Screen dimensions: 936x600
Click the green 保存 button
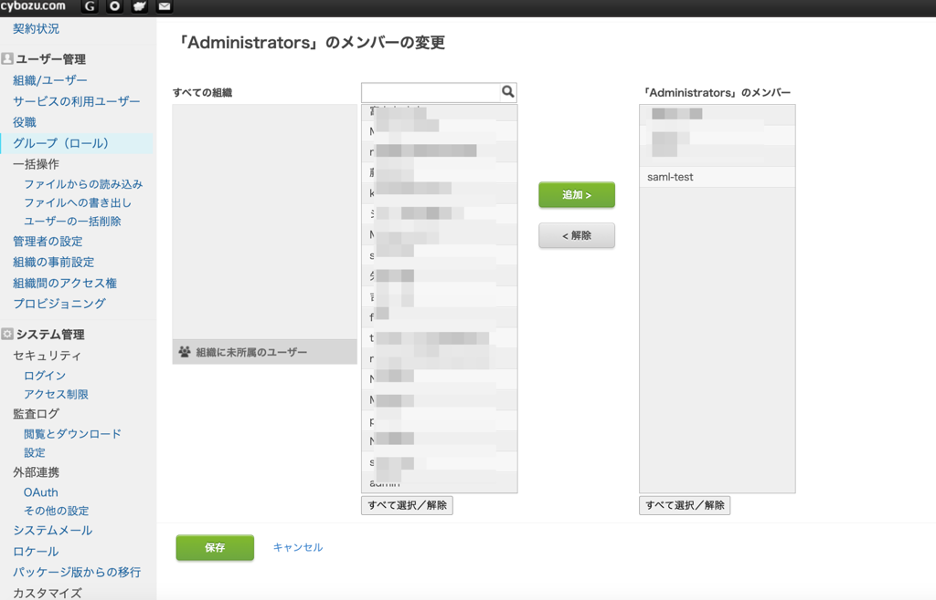(215, 548)
